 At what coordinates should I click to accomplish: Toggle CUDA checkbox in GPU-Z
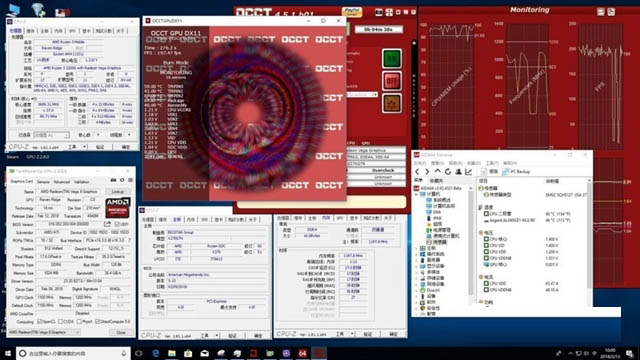[x=60, y=322]
